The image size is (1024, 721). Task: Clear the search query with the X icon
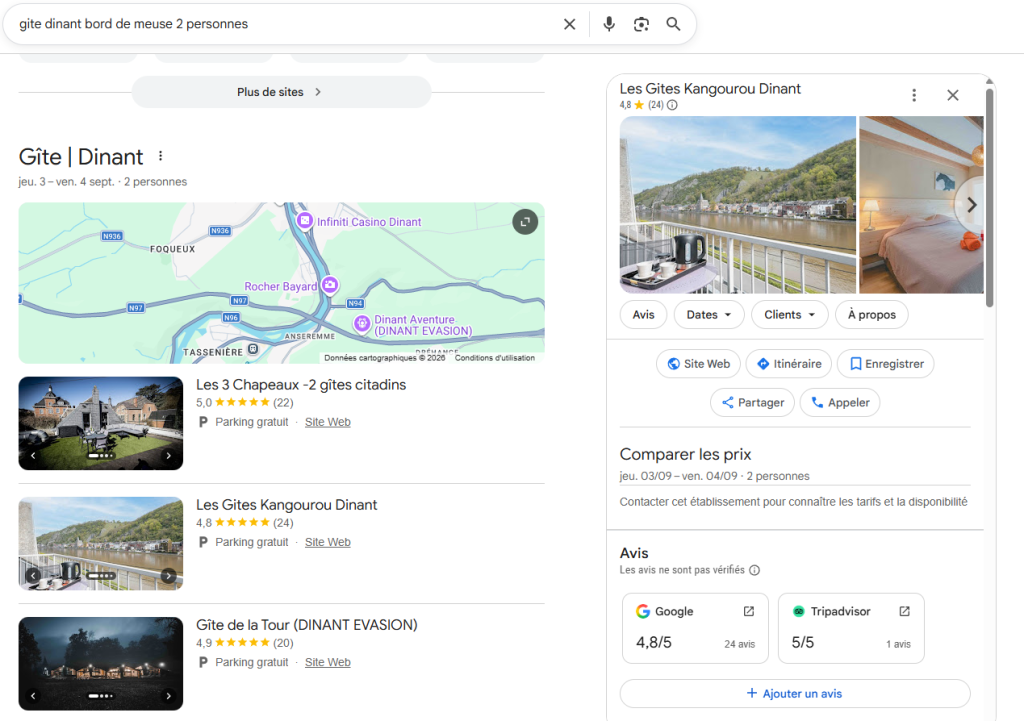pos(569,24)
